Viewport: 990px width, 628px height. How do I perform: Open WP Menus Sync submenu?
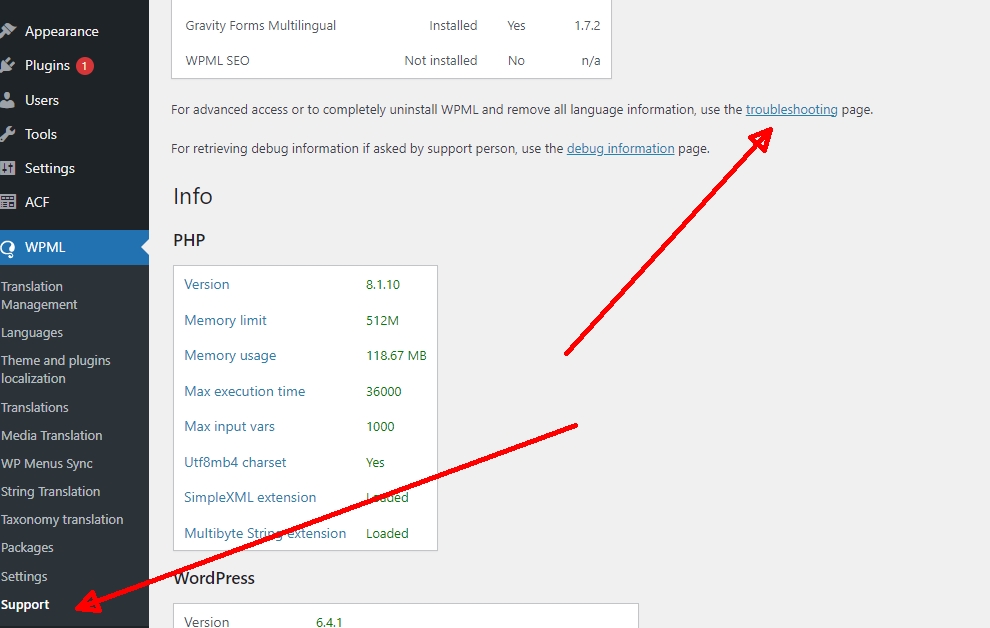(x=47, y=463)
